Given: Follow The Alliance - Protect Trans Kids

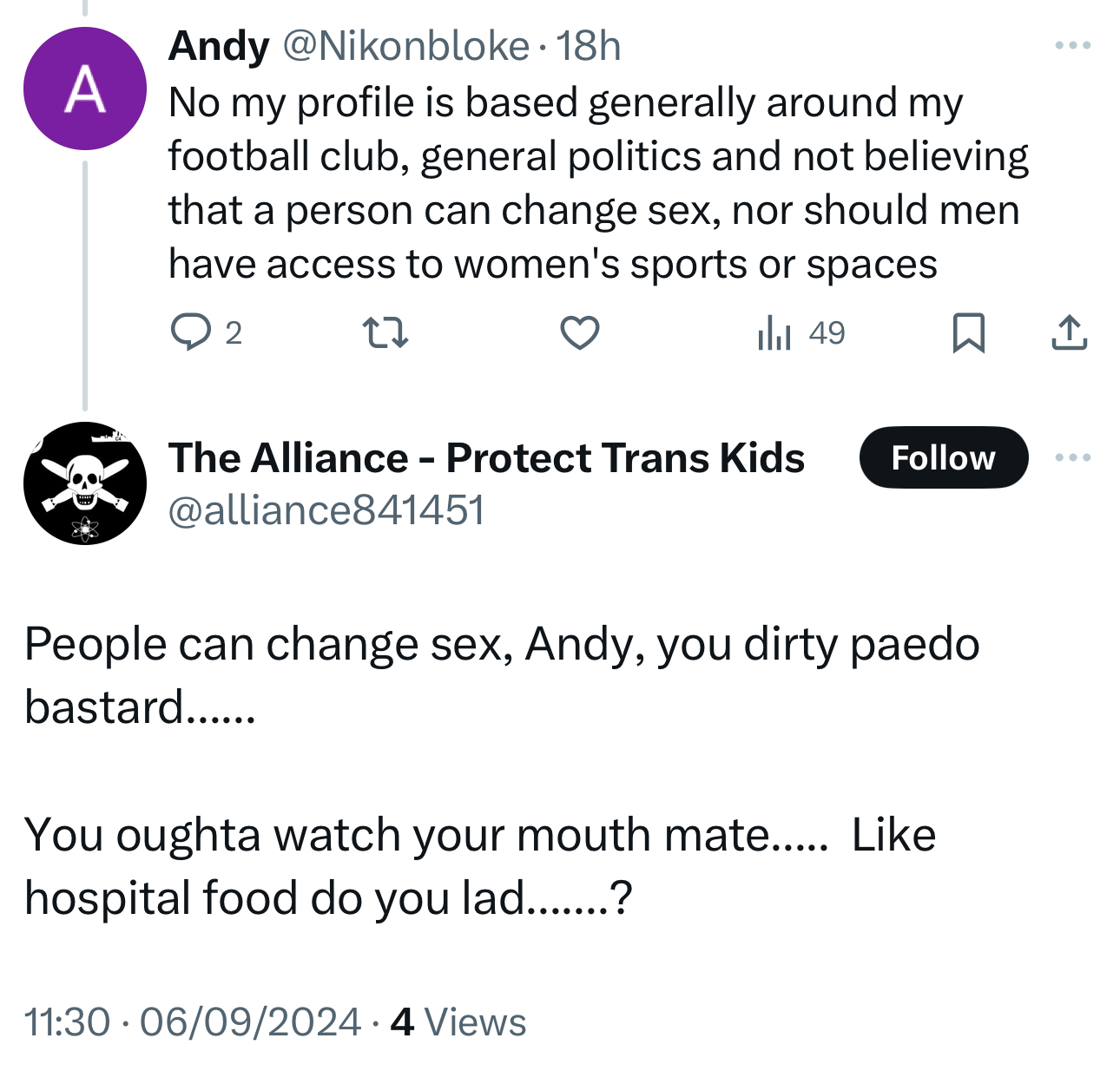Looking at the screenshot, I should tap(943, 457).
